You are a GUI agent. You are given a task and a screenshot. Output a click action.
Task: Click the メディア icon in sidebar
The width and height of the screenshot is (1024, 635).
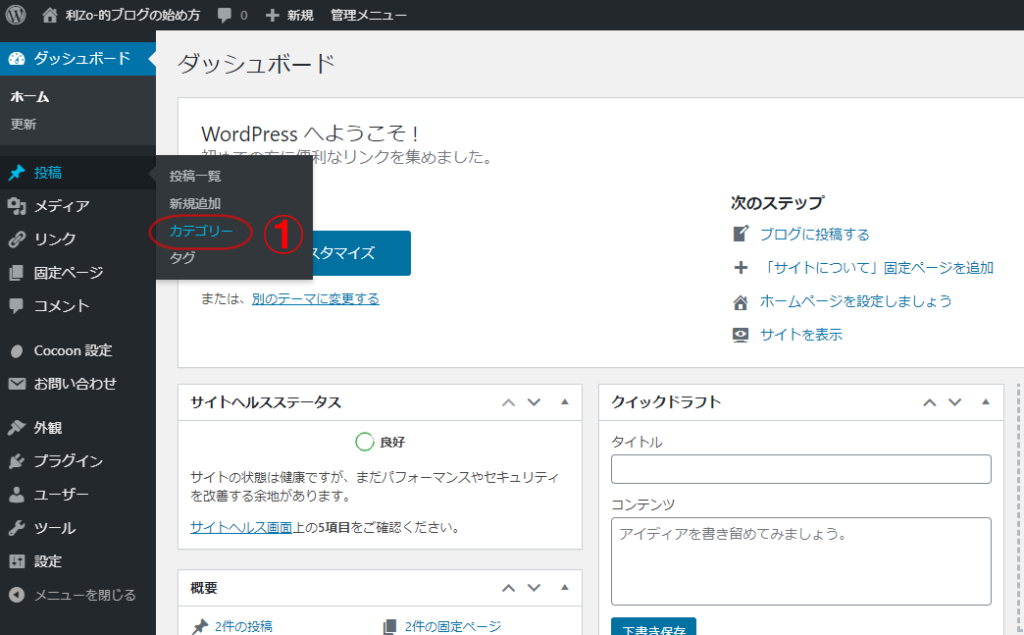pyautogui.click(x=17, y=206)
